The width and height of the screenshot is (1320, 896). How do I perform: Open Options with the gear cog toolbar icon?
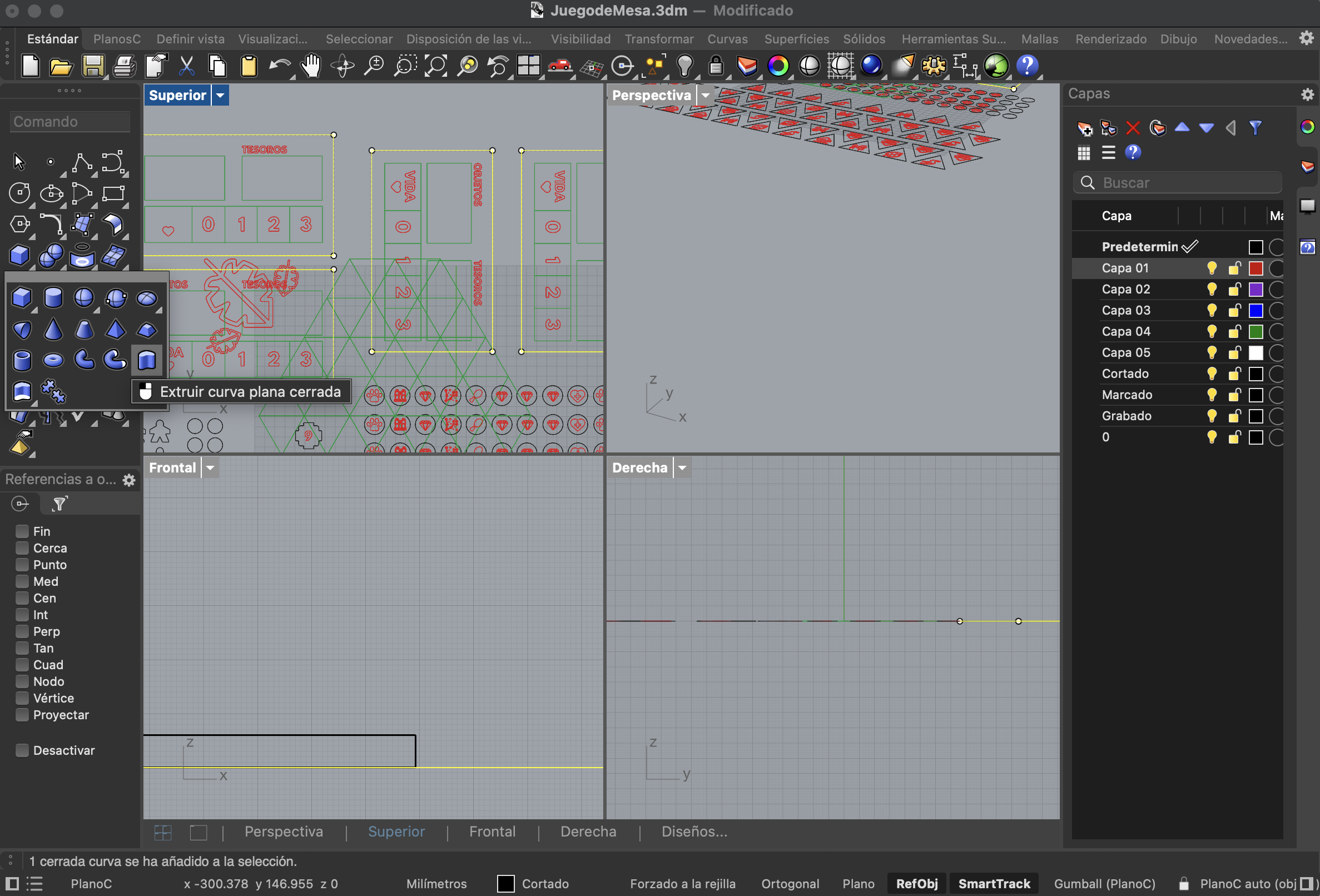(933, 66)
